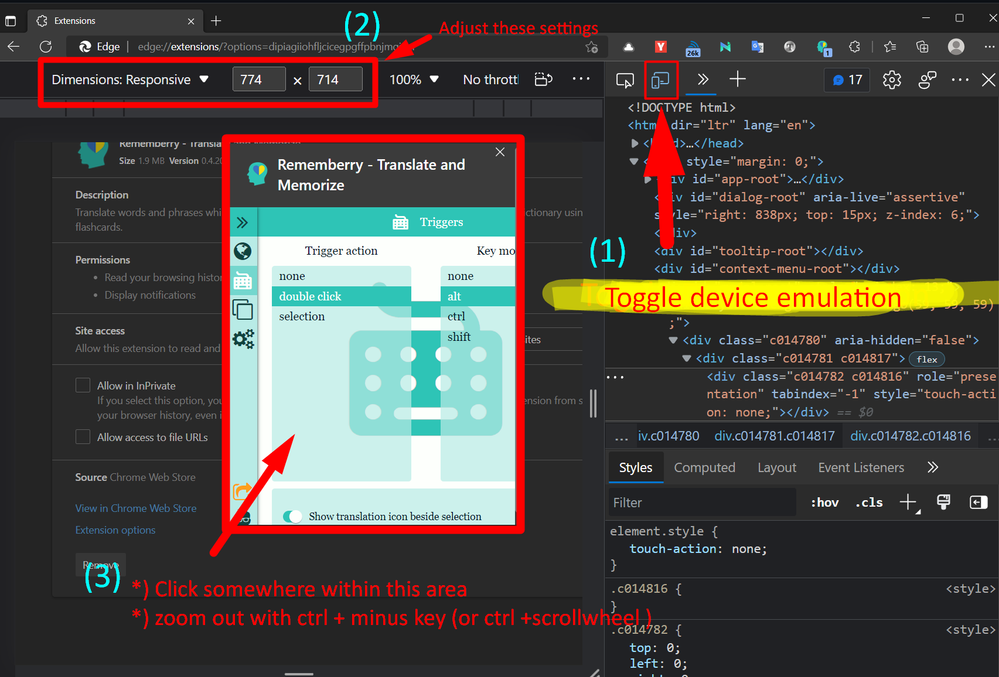Open the globe languages section in Rememberry
This screenshot has width=999, height=677.
(x=243, y=252)
